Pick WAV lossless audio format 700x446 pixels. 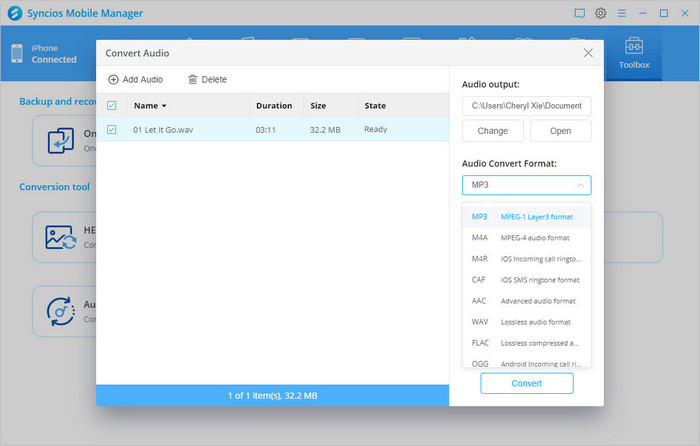(x=526, y=321)
